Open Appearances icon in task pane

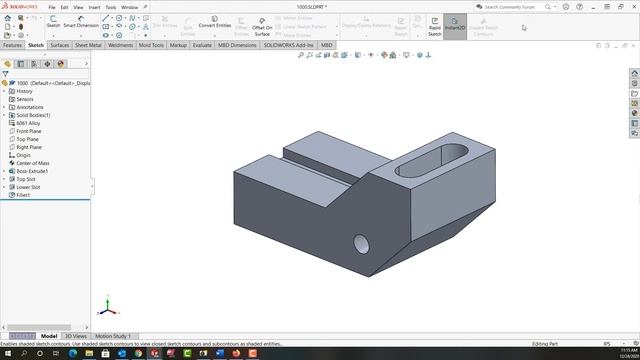pos(634,113)
